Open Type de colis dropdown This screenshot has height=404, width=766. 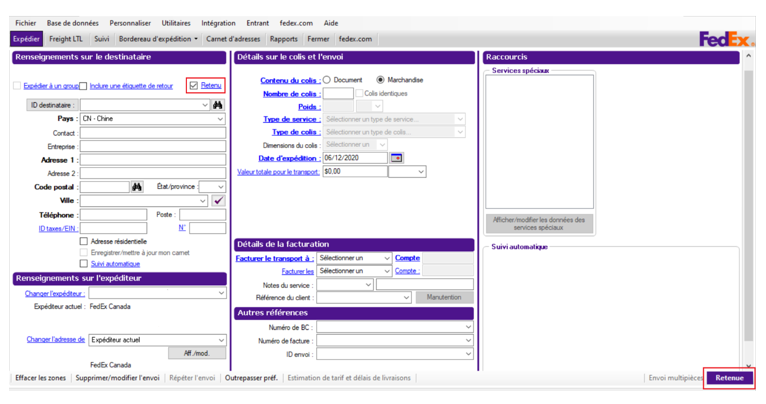460,132
